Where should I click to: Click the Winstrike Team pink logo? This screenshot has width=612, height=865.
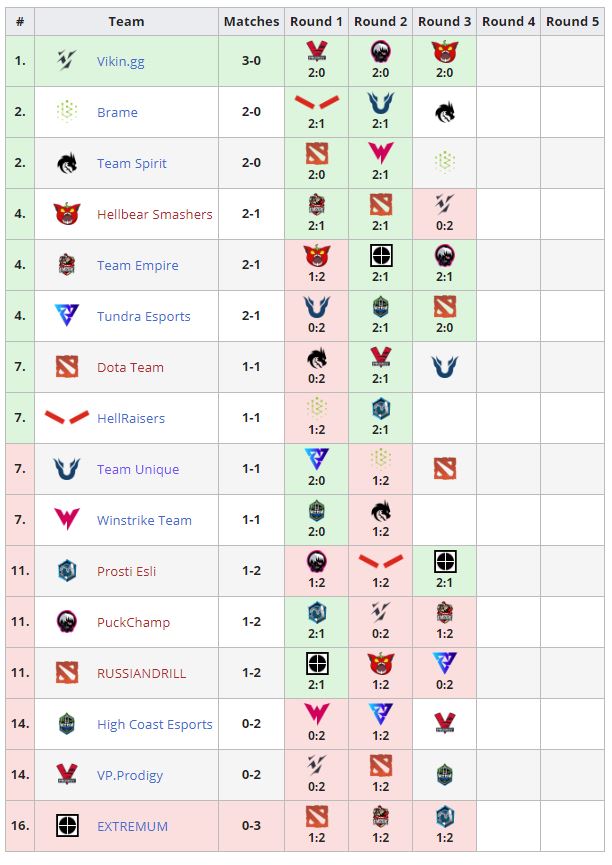67,520
